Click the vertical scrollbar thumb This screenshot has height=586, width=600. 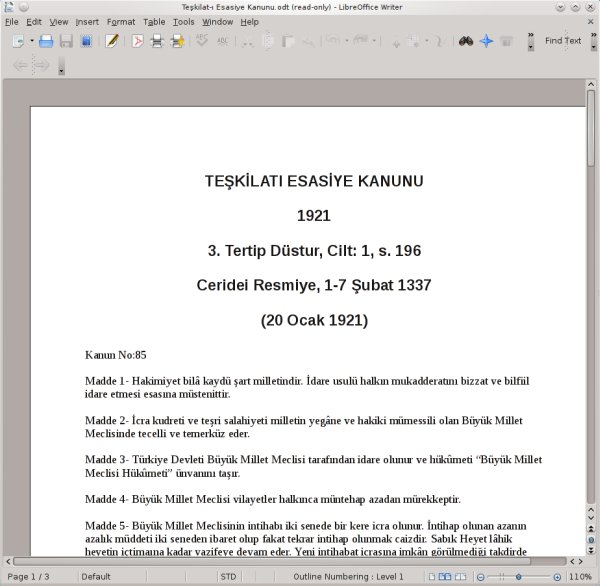click(591, 128)
